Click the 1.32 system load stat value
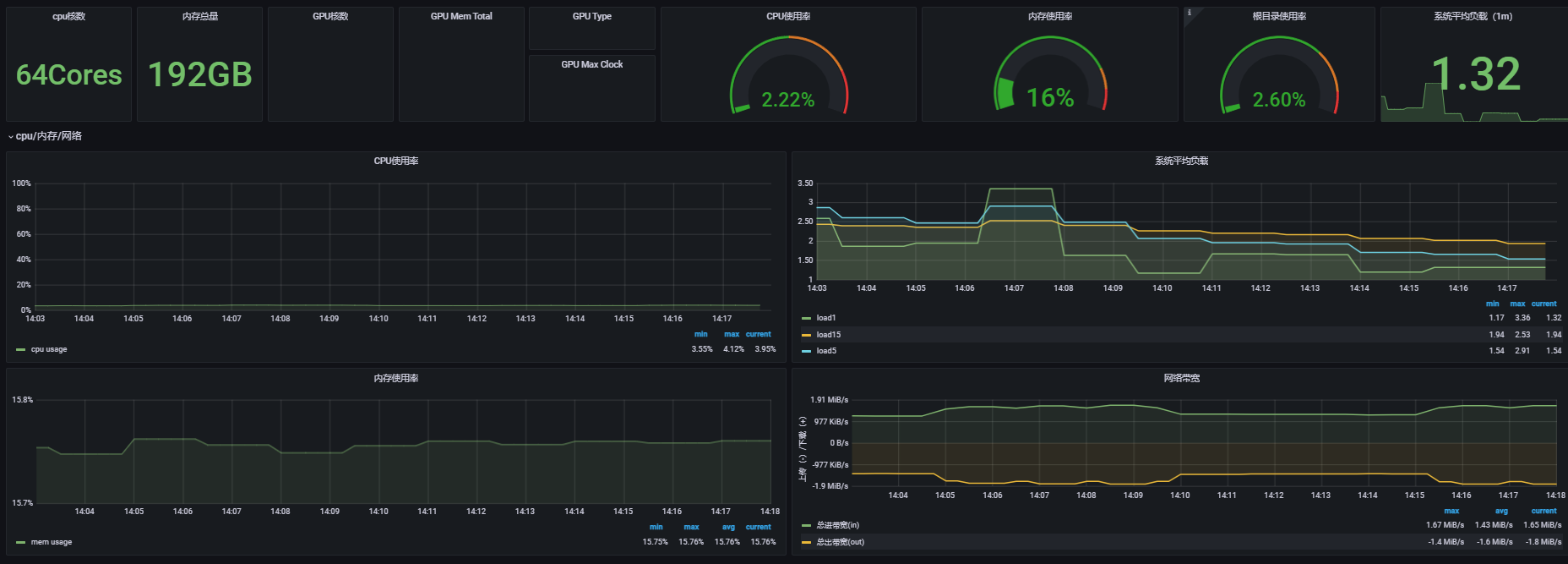1568x564 pixels. pyautogui.click(x=1475, y=74)
